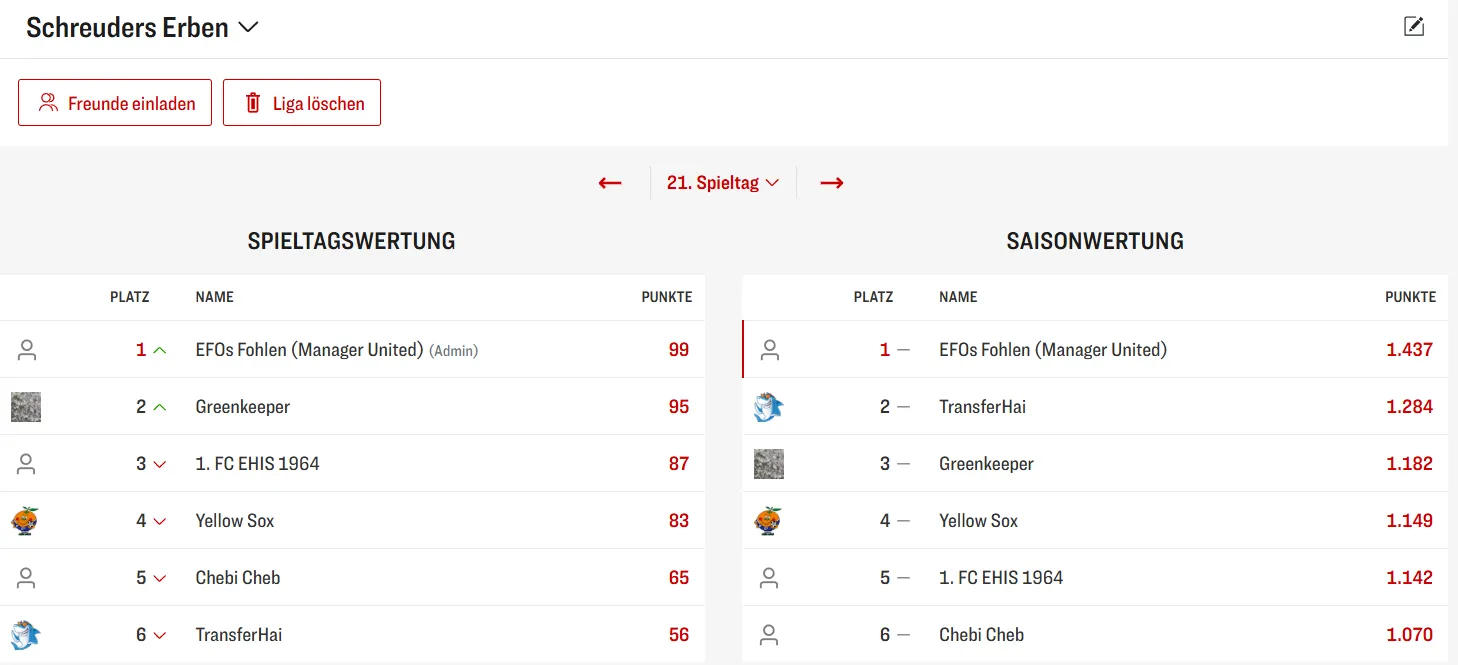Click TransferHai shark avatar in Saisonwertung

[x=768, y=407]
